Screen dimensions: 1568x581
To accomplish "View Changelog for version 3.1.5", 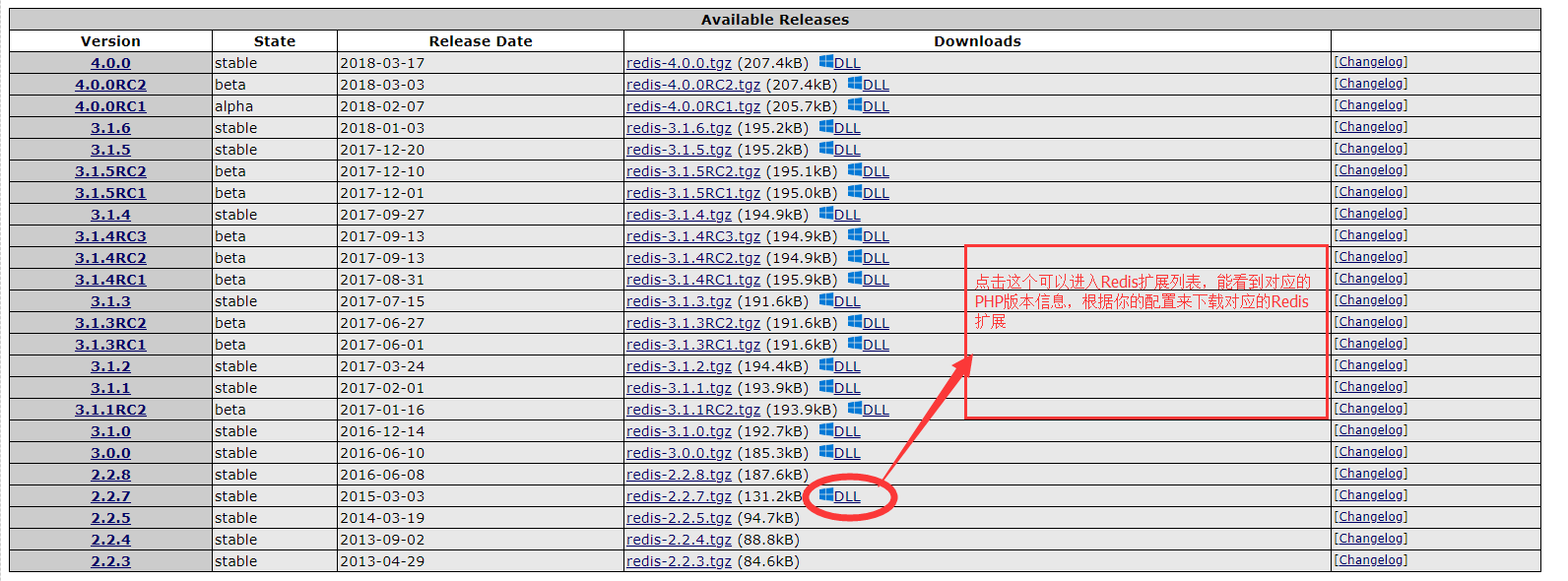I will [x=1371, y=149].
